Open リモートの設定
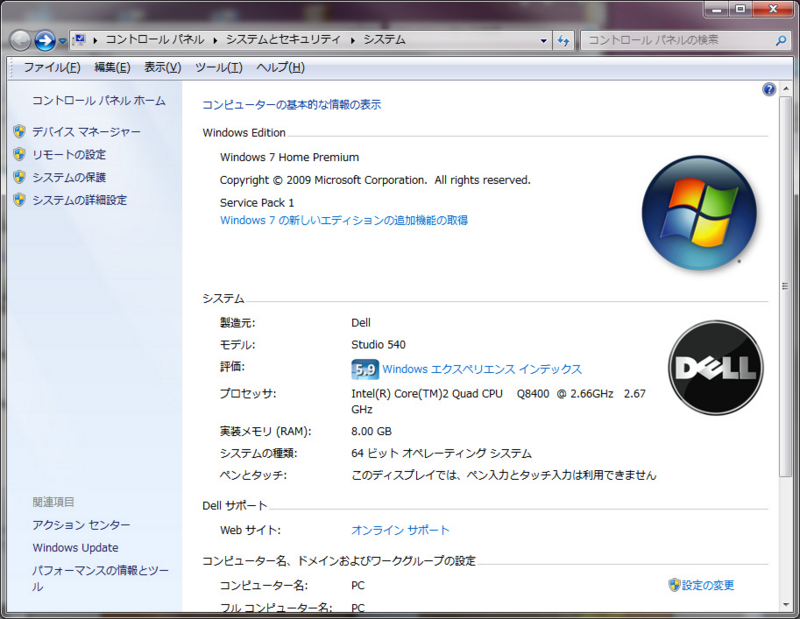 point(69,155)
